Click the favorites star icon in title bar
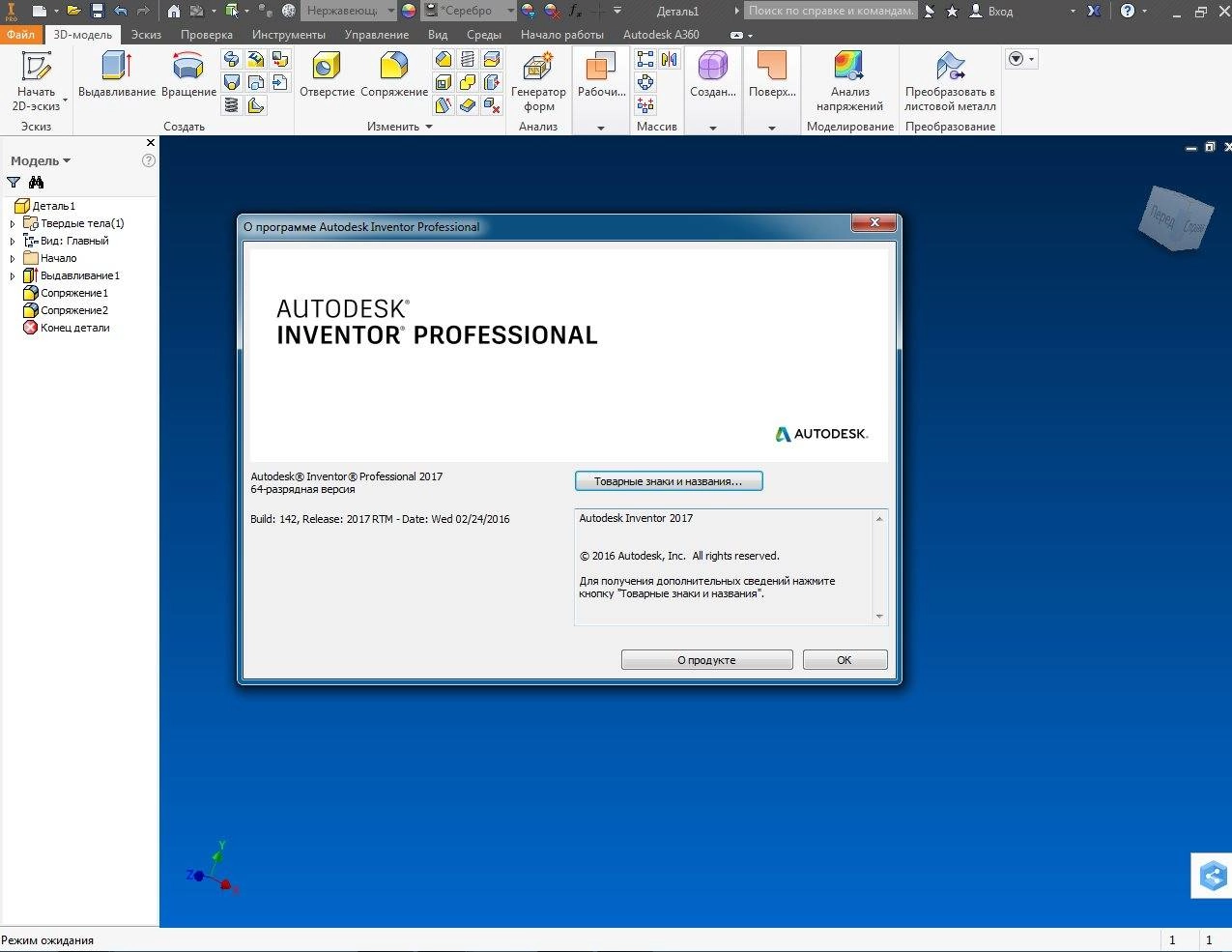This screenshot has height=952, width=1232. point(952,12)
